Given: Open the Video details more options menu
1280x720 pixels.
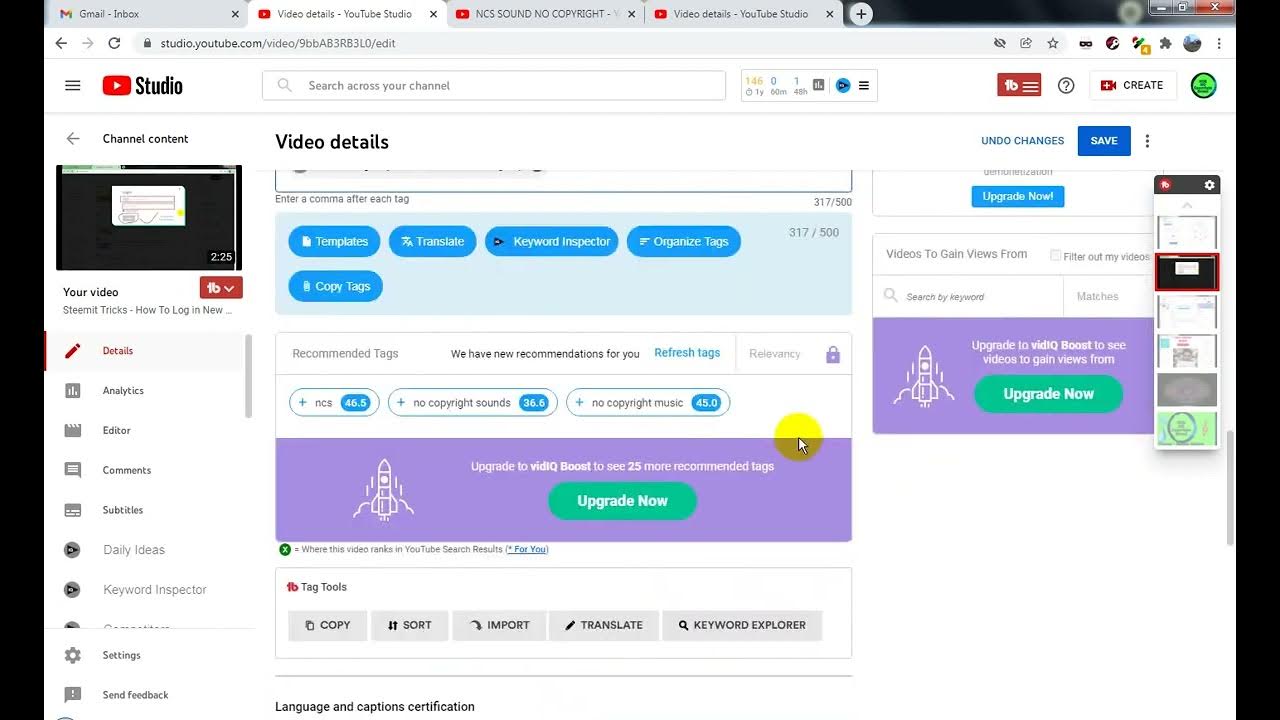Looking at the screenshot, I should (x=1148, y=141).
